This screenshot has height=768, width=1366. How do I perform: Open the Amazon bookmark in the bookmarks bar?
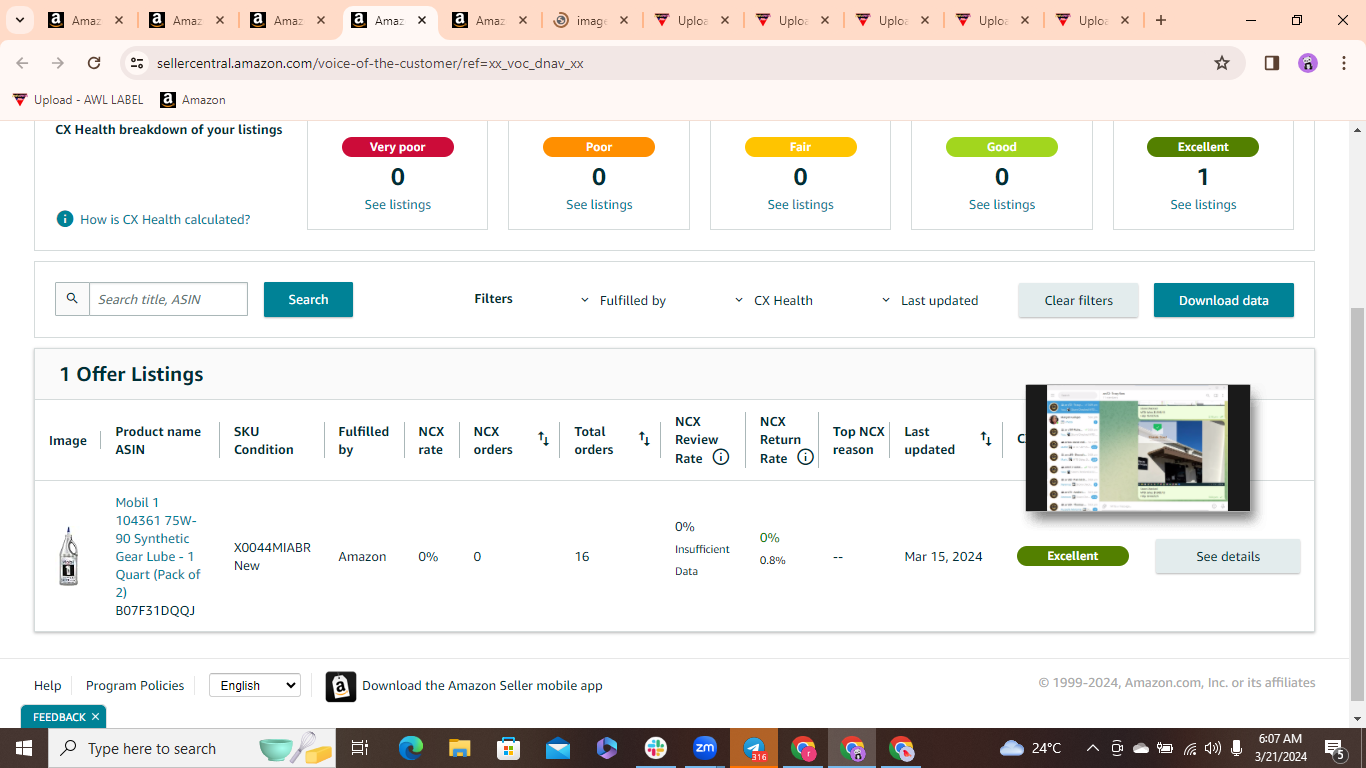pos(193,100)
